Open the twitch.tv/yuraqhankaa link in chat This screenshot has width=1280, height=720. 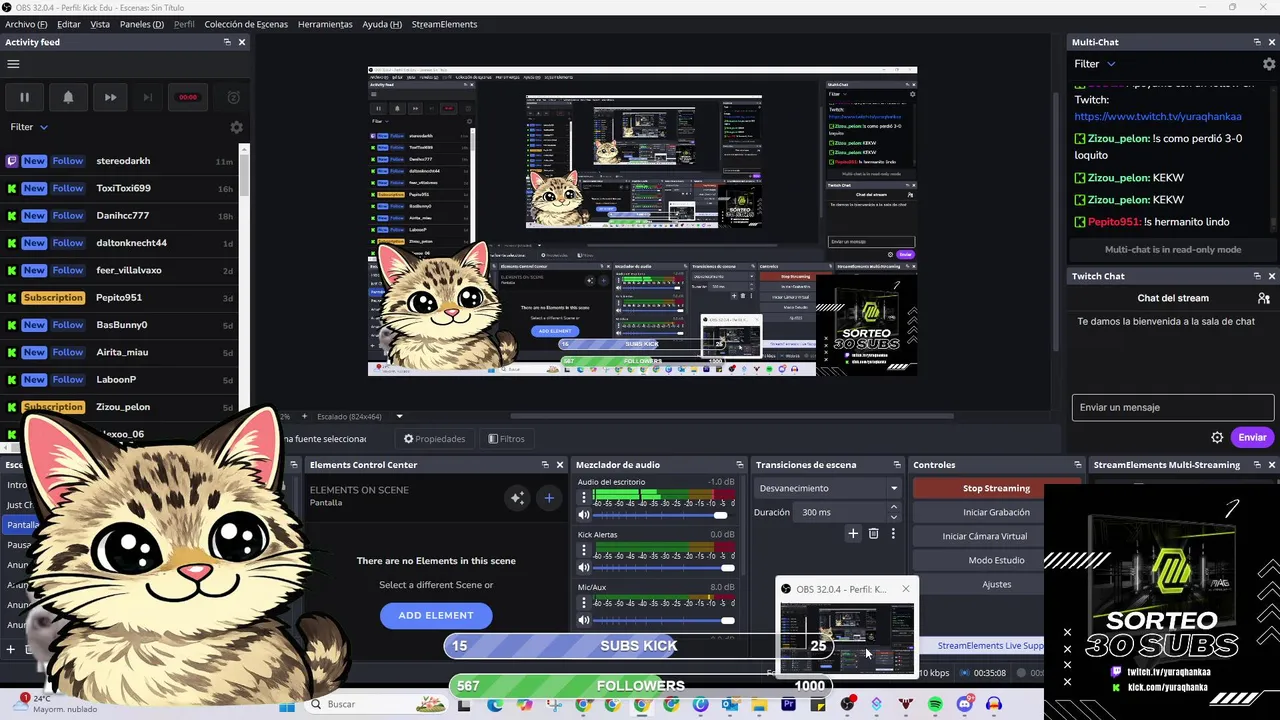click(x=1158, y=116)
